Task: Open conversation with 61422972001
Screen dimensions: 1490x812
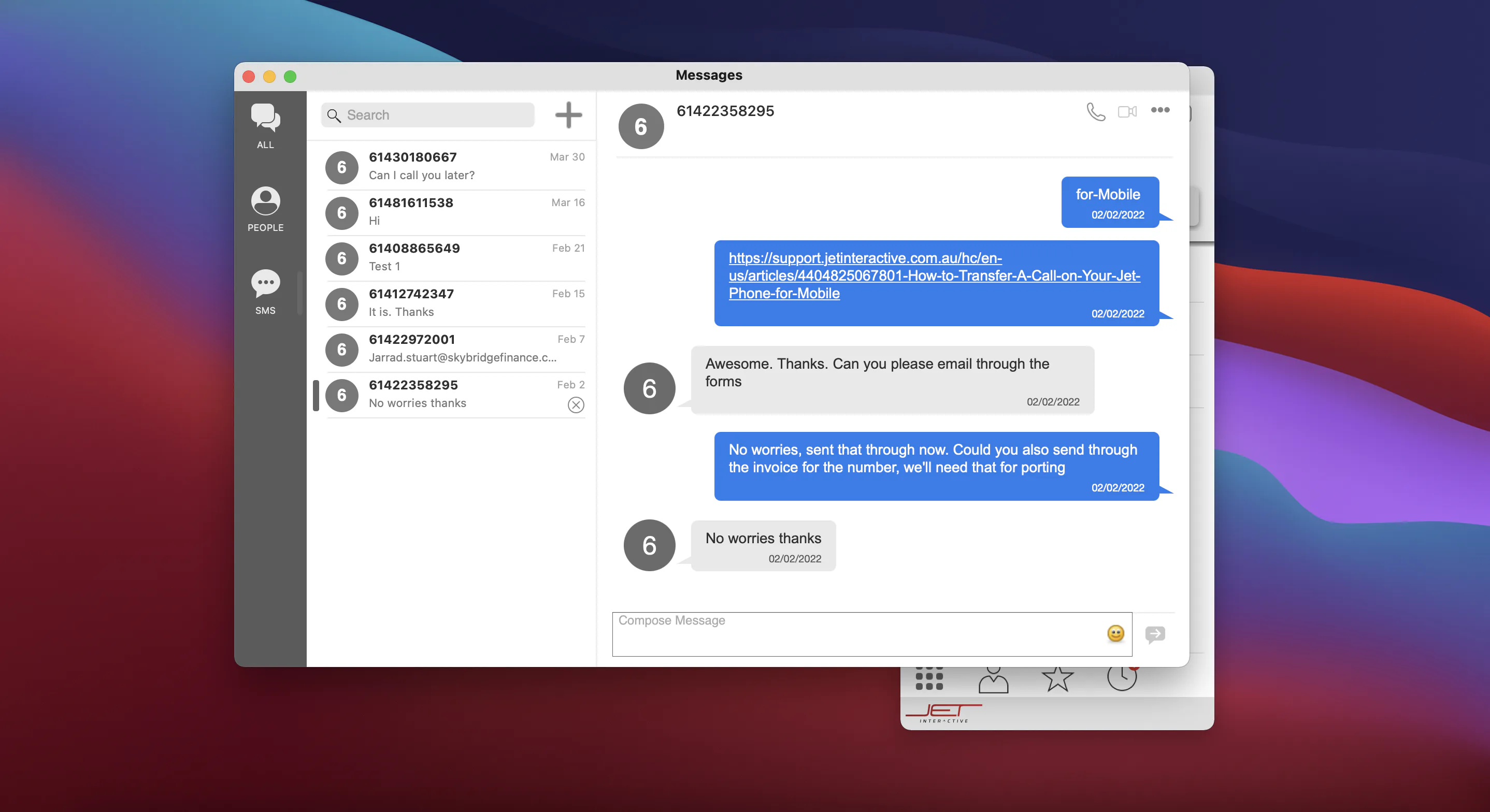Action: 455,350
